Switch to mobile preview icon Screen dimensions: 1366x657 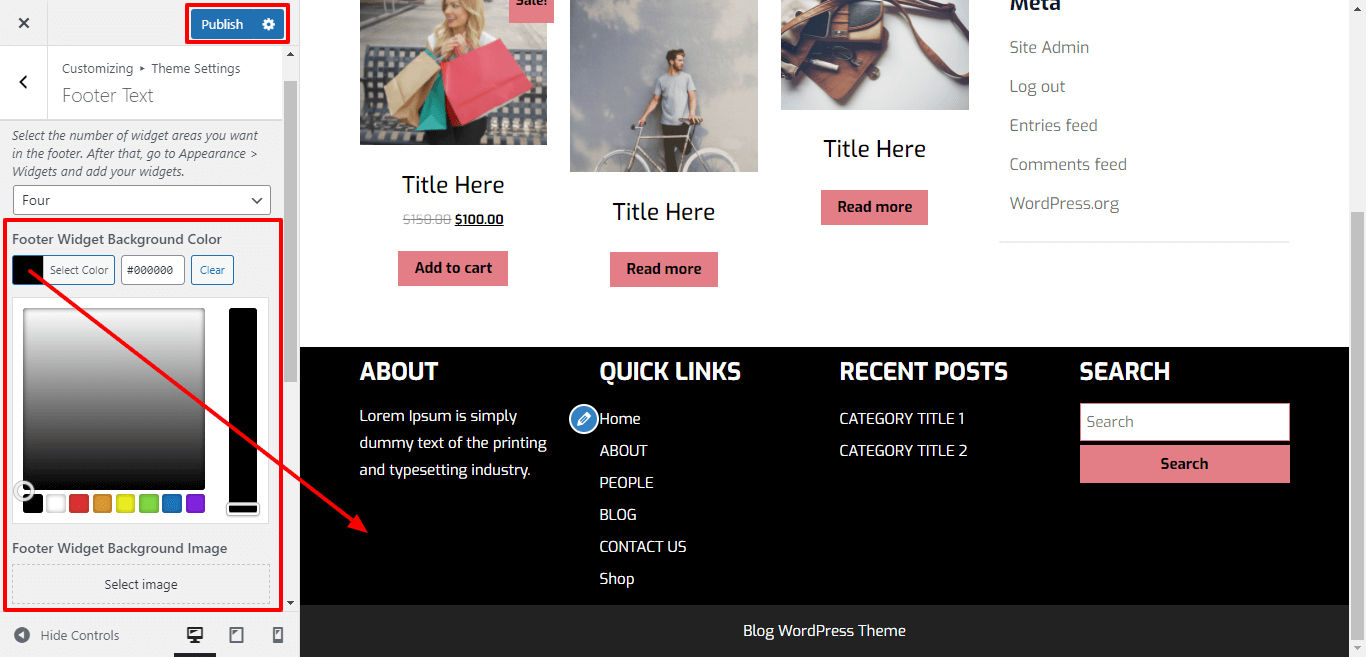278,635
